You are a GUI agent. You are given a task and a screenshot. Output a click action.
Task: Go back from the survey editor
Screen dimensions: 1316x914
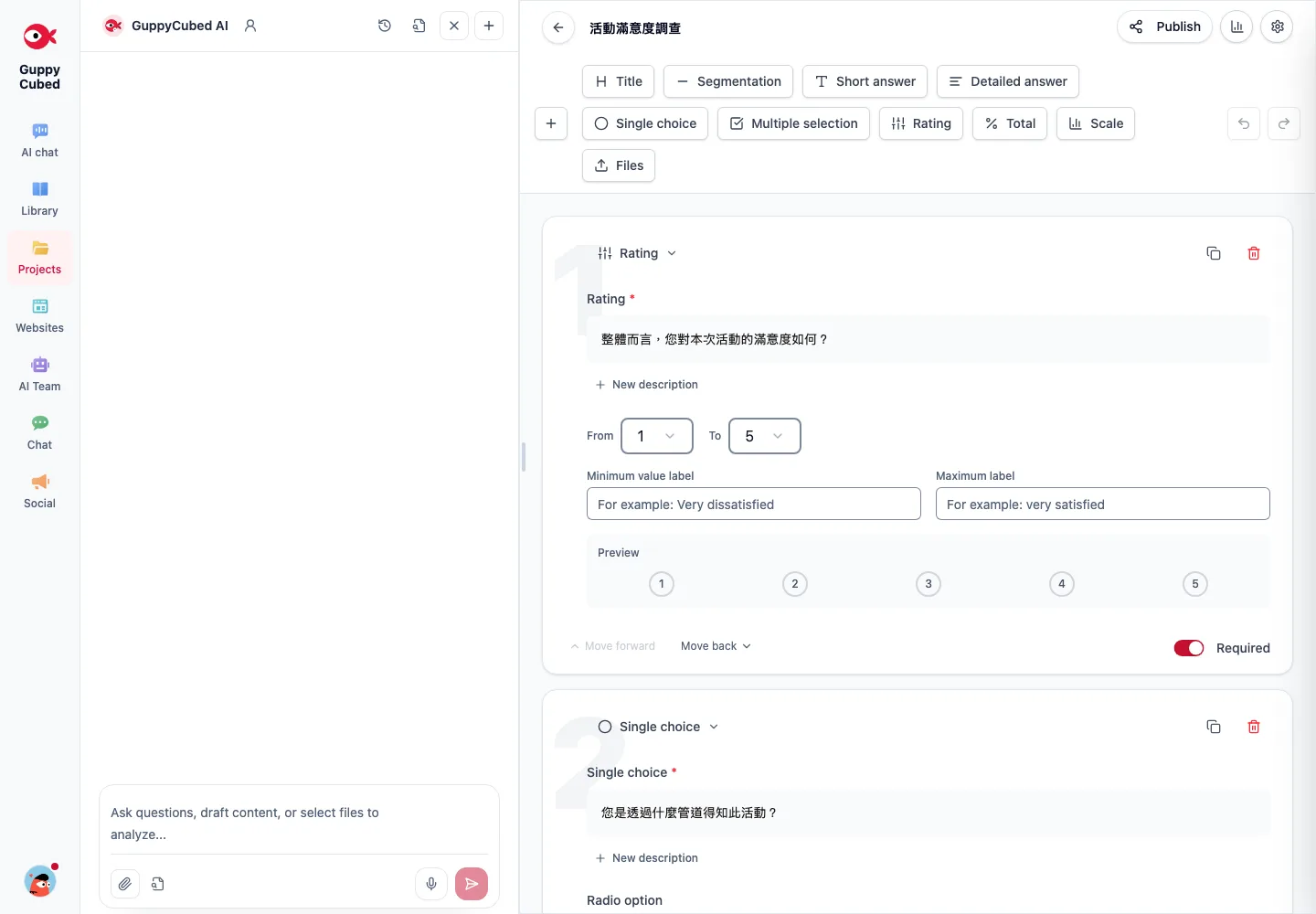(x=558, y=27)
